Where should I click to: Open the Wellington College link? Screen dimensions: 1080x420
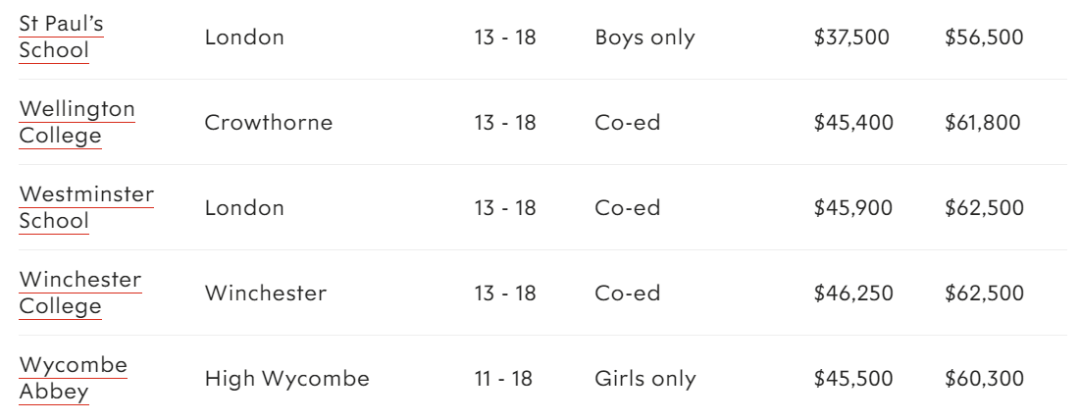tap(77, 123)
